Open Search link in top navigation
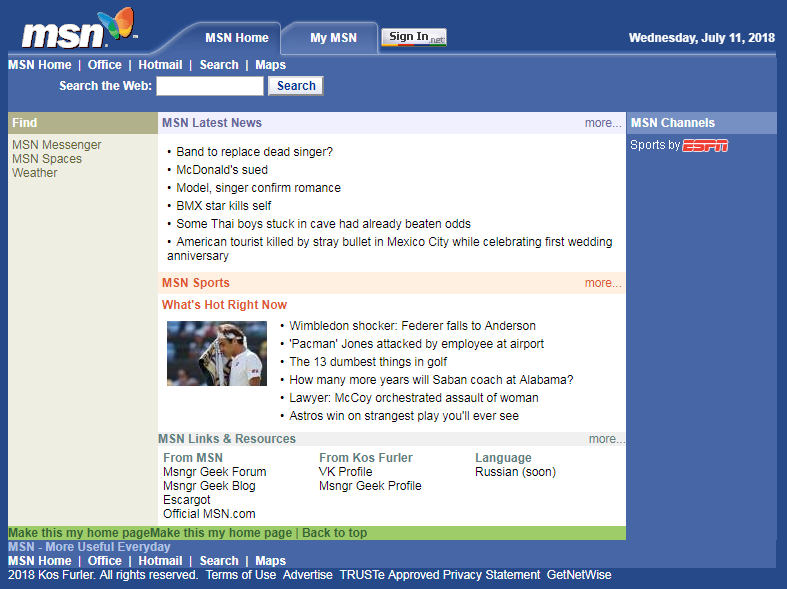 (x=219, y=65)
